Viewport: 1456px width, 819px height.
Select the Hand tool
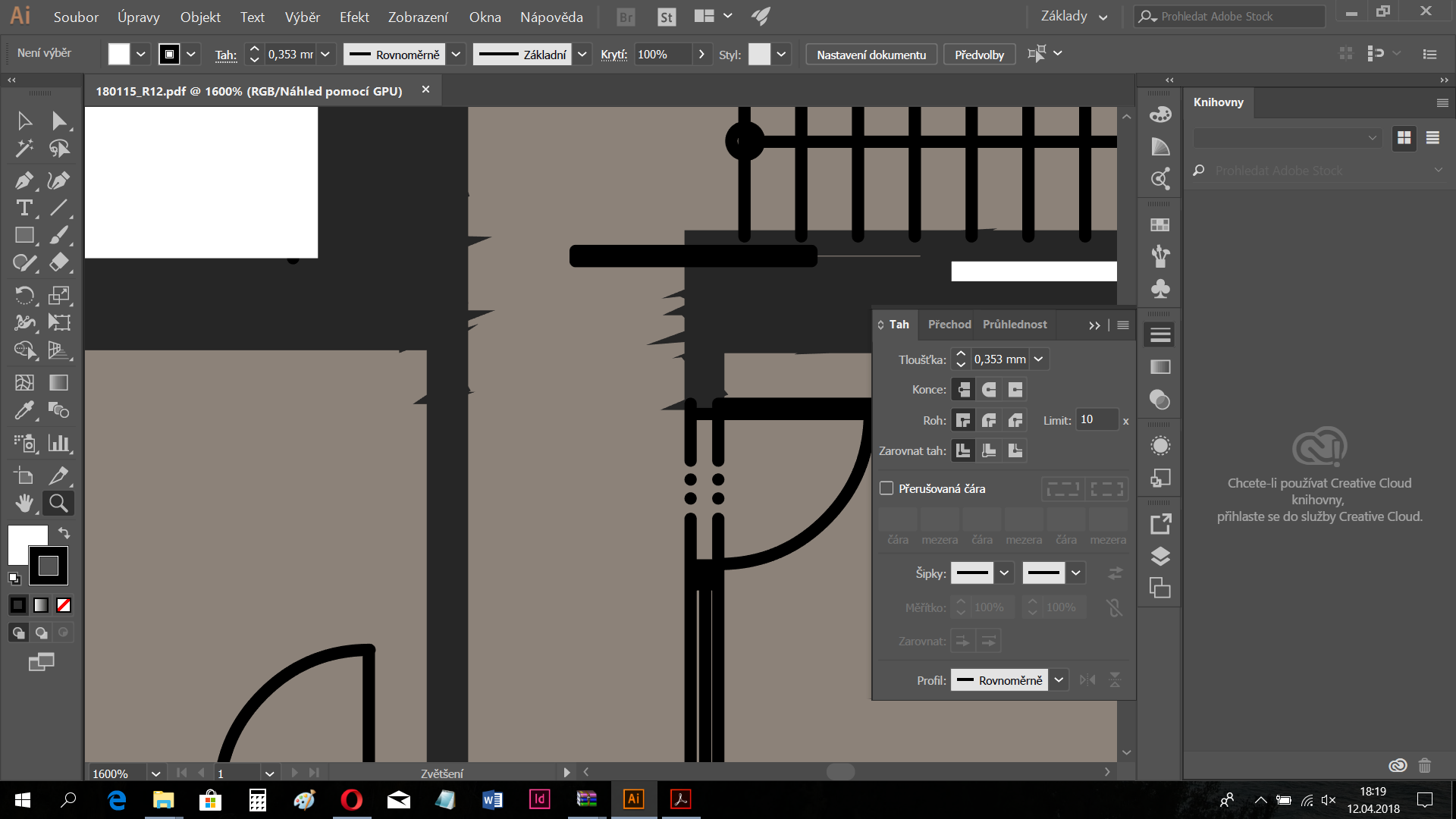24,503
